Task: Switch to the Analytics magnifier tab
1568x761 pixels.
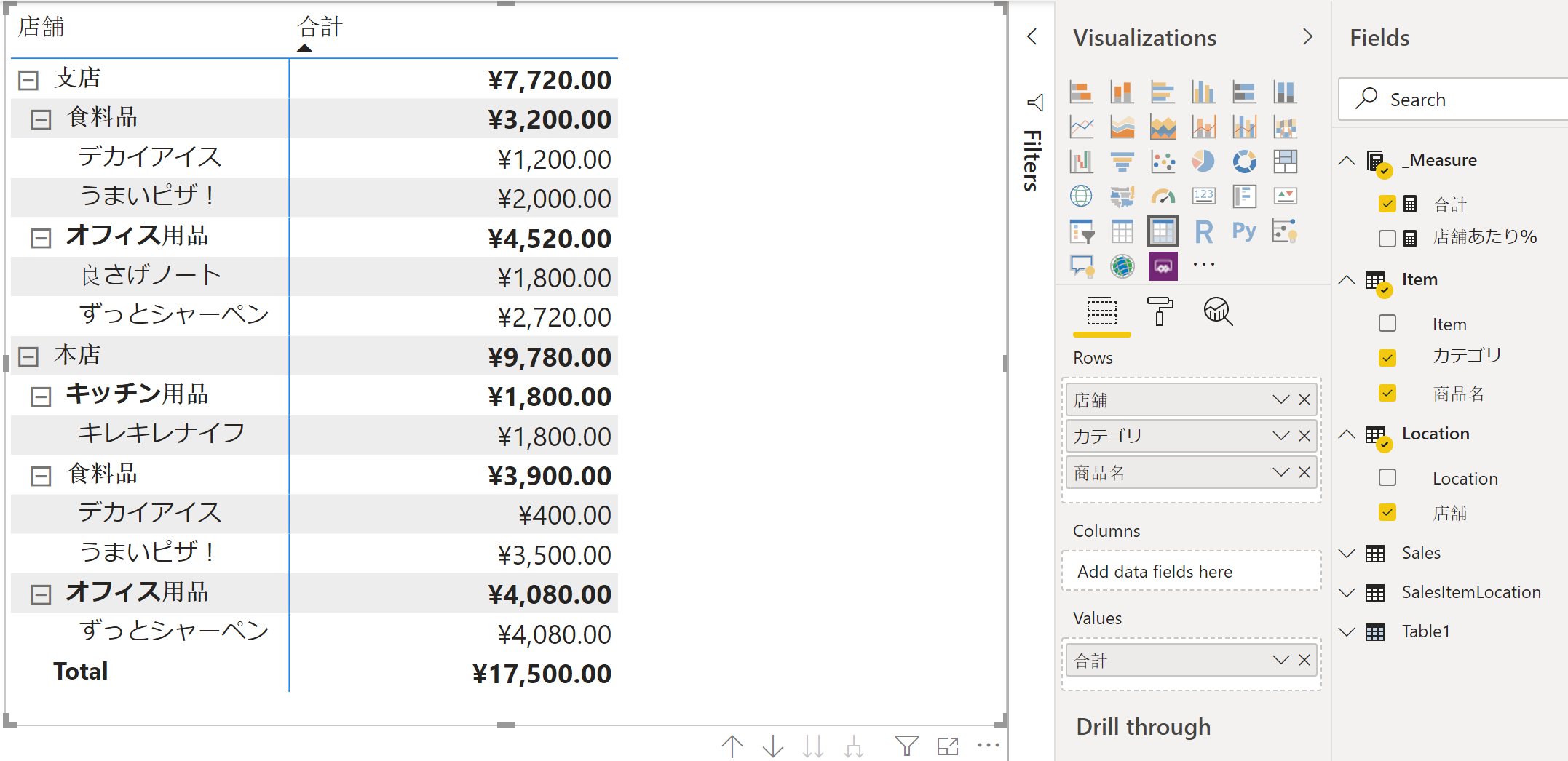Action: 1218,311
